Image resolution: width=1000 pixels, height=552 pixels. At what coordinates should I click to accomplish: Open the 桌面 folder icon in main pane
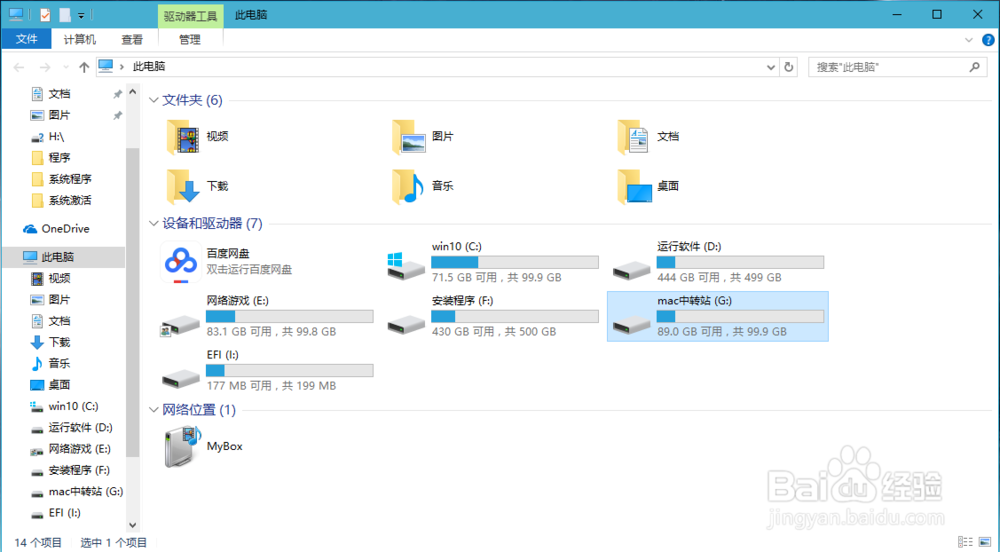pos(634,186)
